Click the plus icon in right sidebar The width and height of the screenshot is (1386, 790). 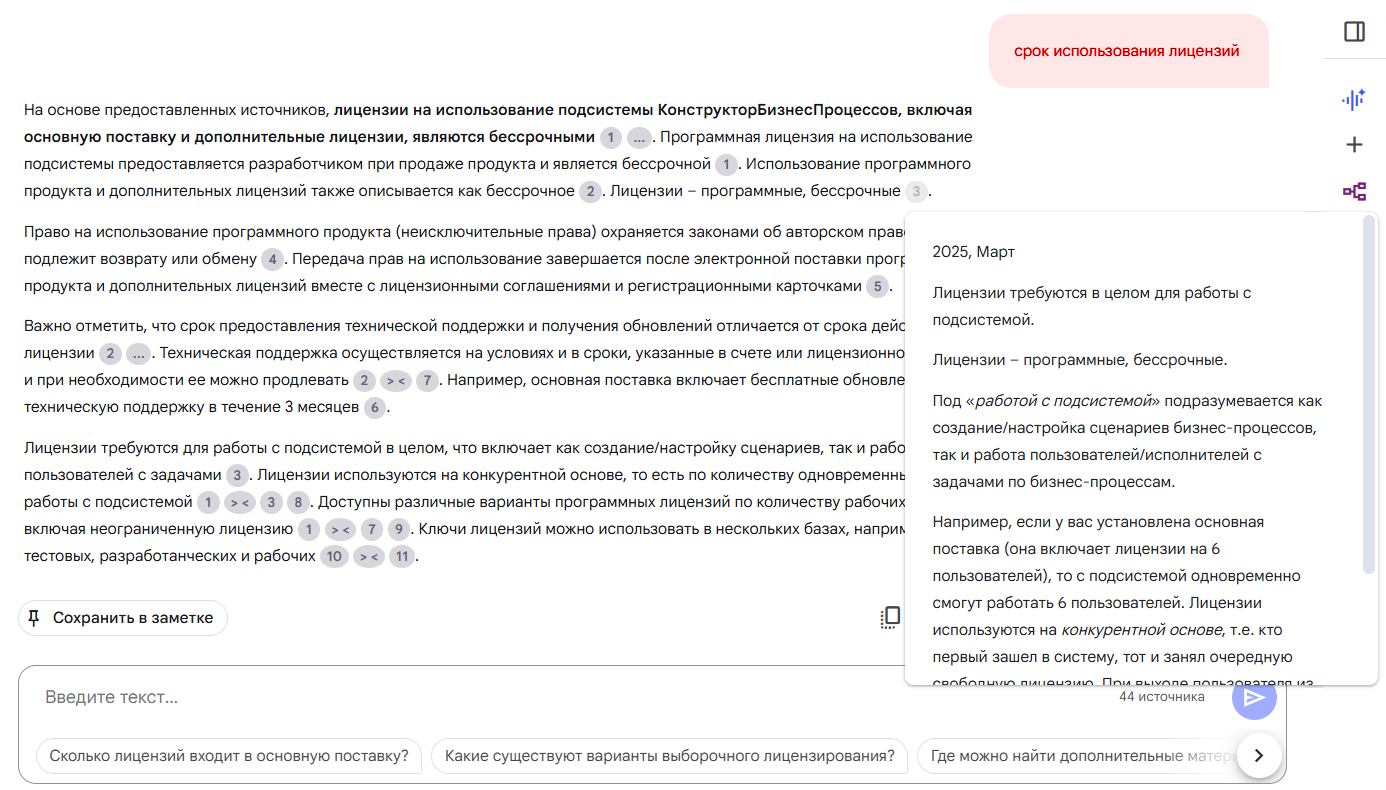[x=1354, y=145]
